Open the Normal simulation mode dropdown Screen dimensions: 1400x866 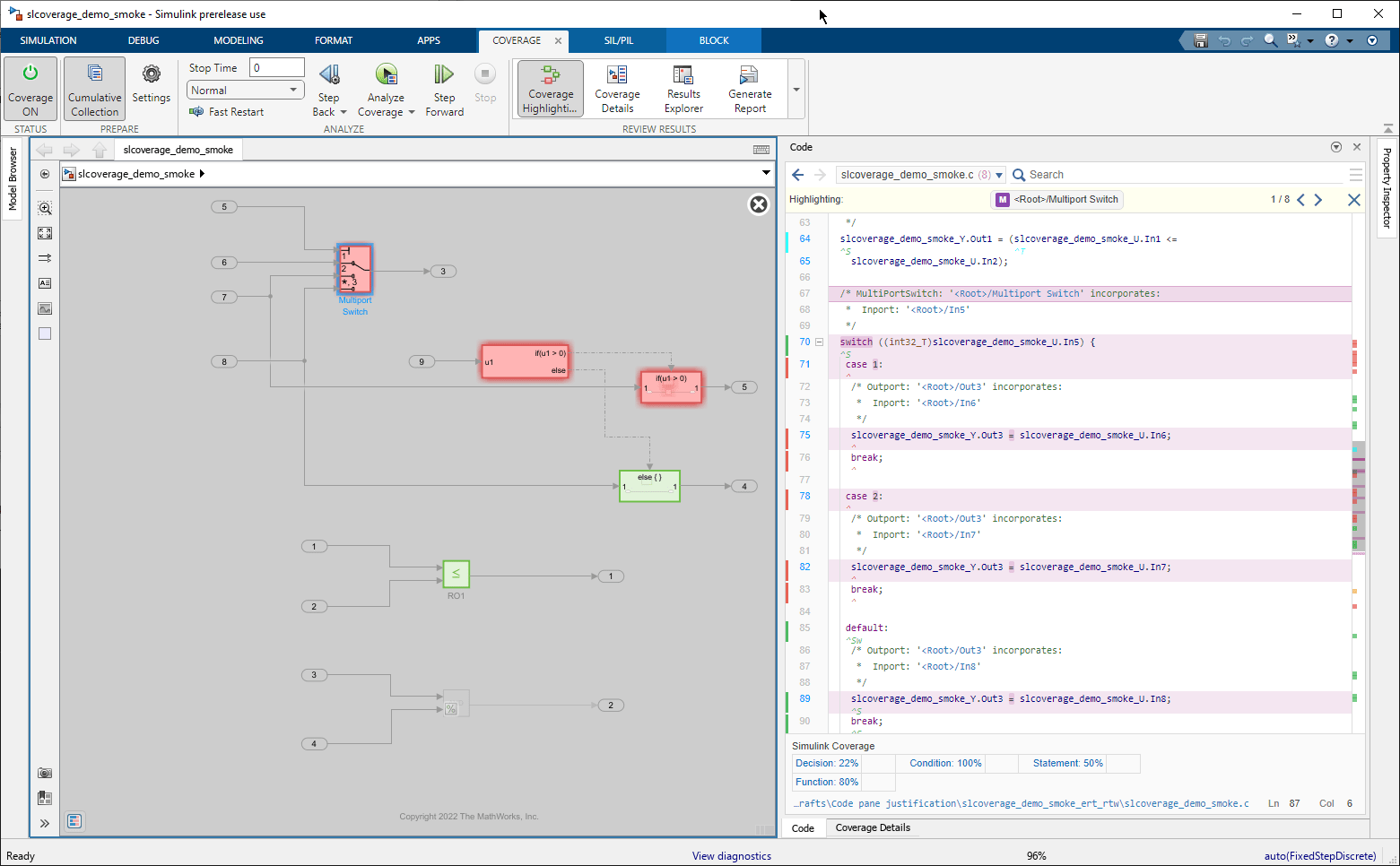[x=245, y=90]
